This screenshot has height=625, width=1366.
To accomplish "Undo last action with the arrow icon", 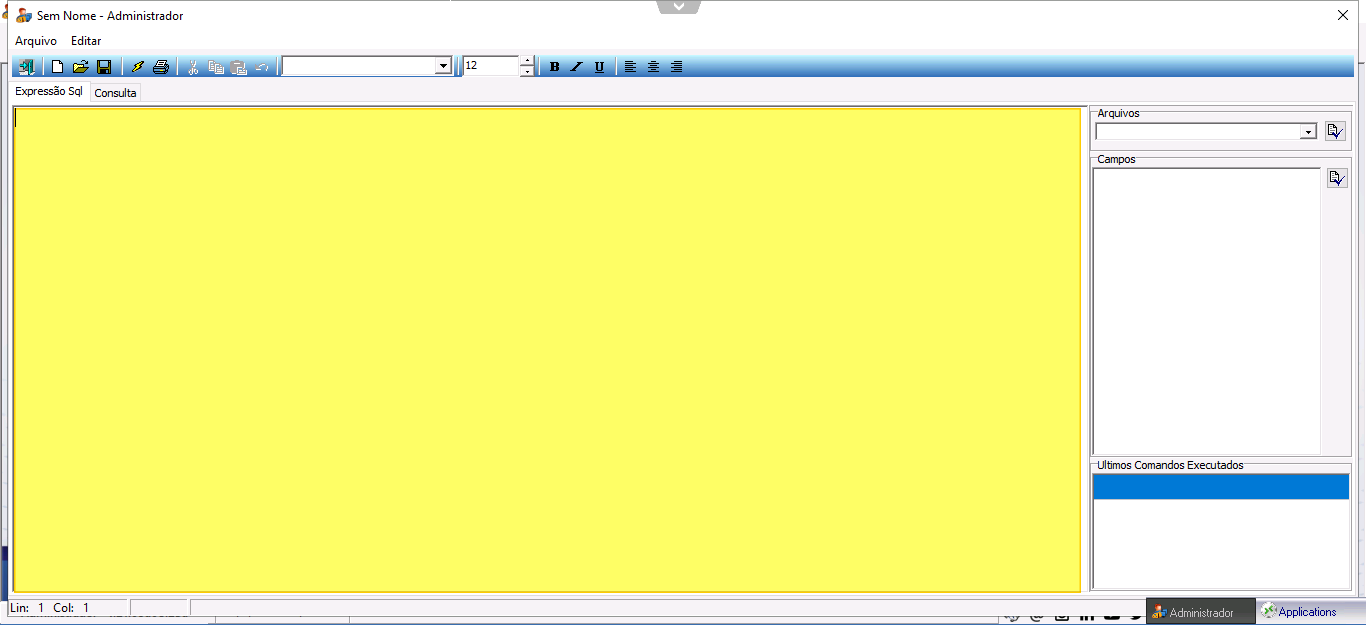I will [262, 67].
